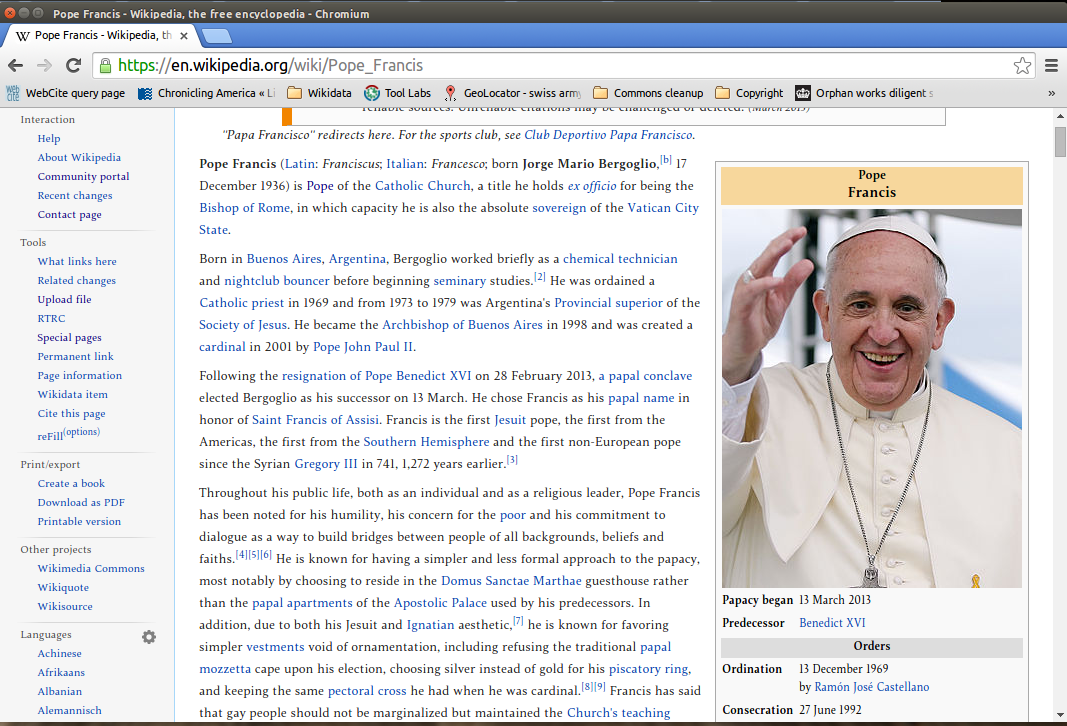Viewport: 1067px width, 726px height.
Task: Go to Community portal
Action: click(83, 176)
